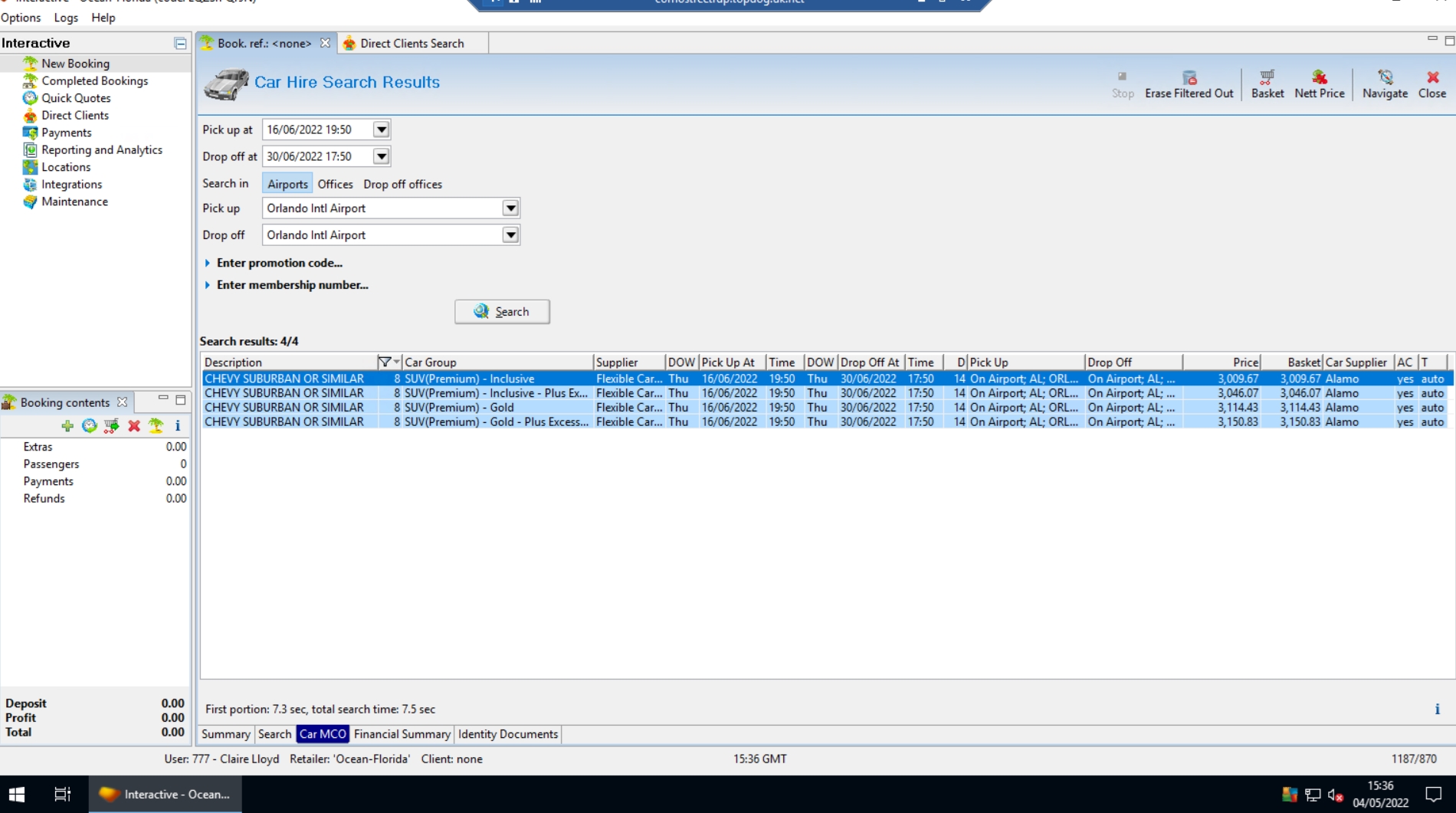Open the Logs menu
The height and width of the screenshot is (813, 1456).
[66, 18]
